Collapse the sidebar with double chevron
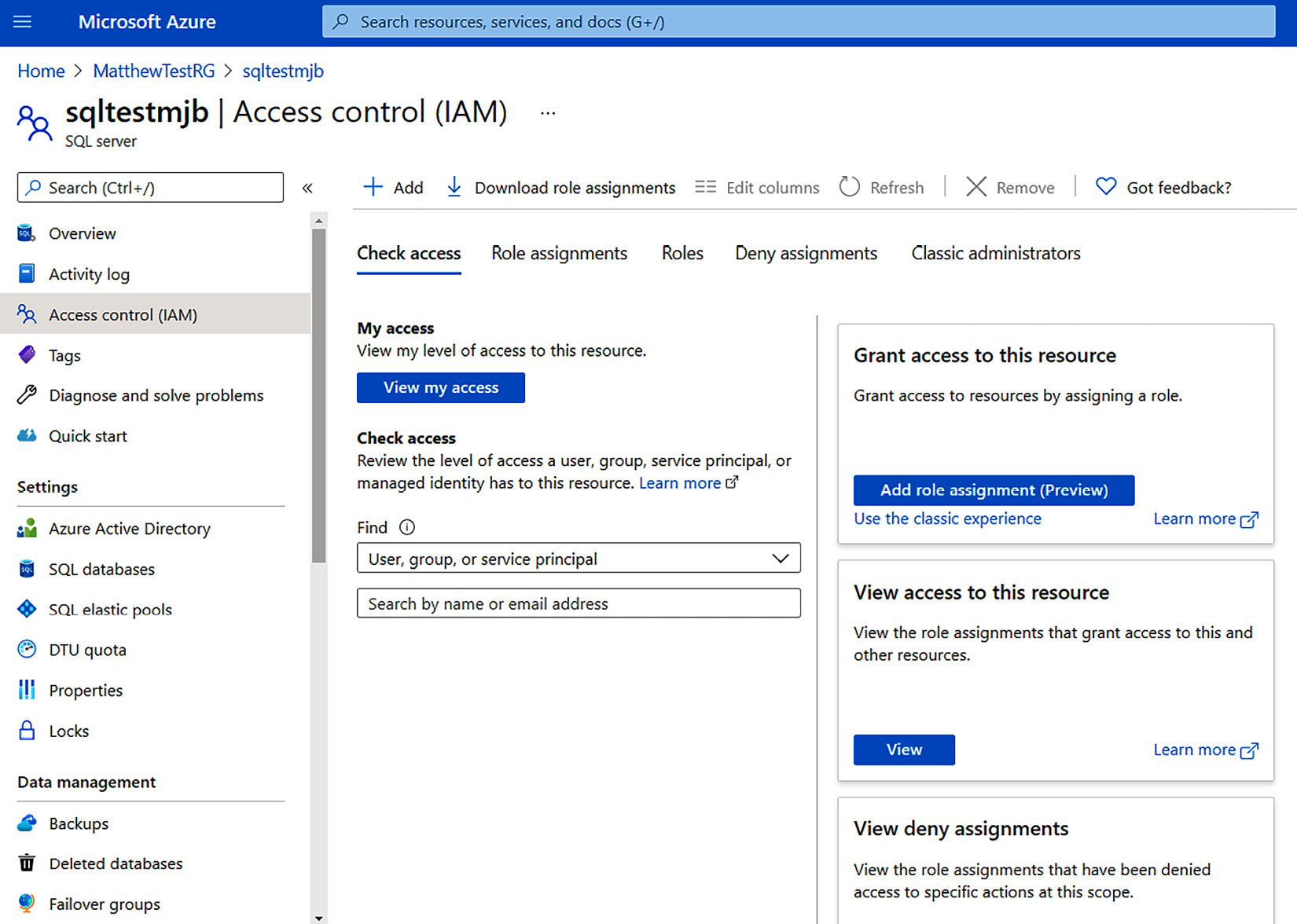Image resolution: width=1297 pixels, height=924 pixels. [x=307, y=188]
